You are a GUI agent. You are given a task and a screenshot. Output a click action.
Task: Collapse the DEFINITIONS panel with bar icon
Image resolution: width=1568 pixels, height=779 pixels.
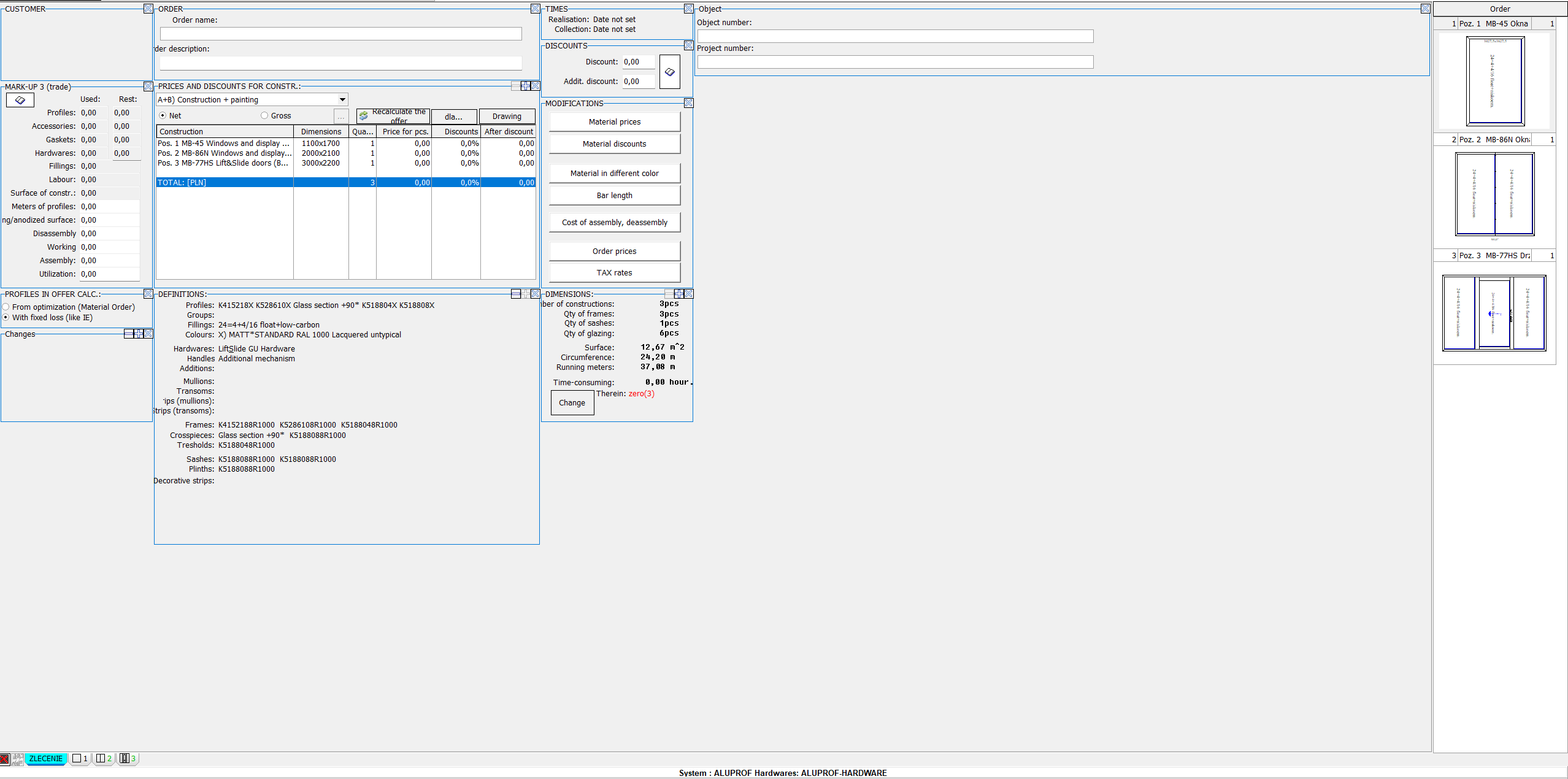click(516, 294)
